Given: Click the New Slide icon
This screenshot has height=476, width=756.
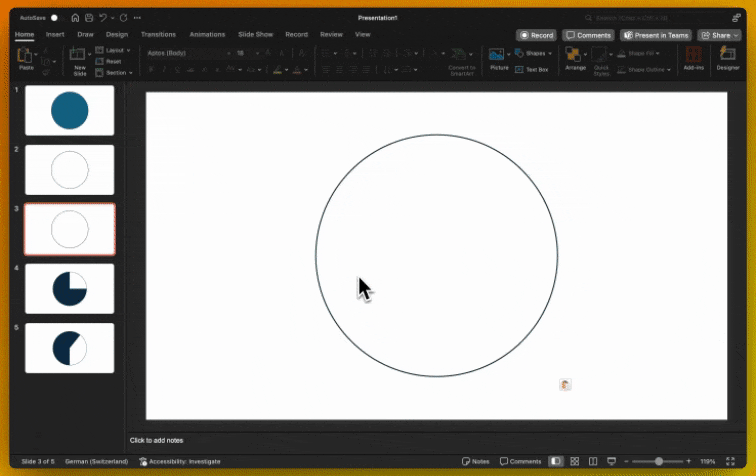Looking at the screenshot, I should [x=77, y=54].
